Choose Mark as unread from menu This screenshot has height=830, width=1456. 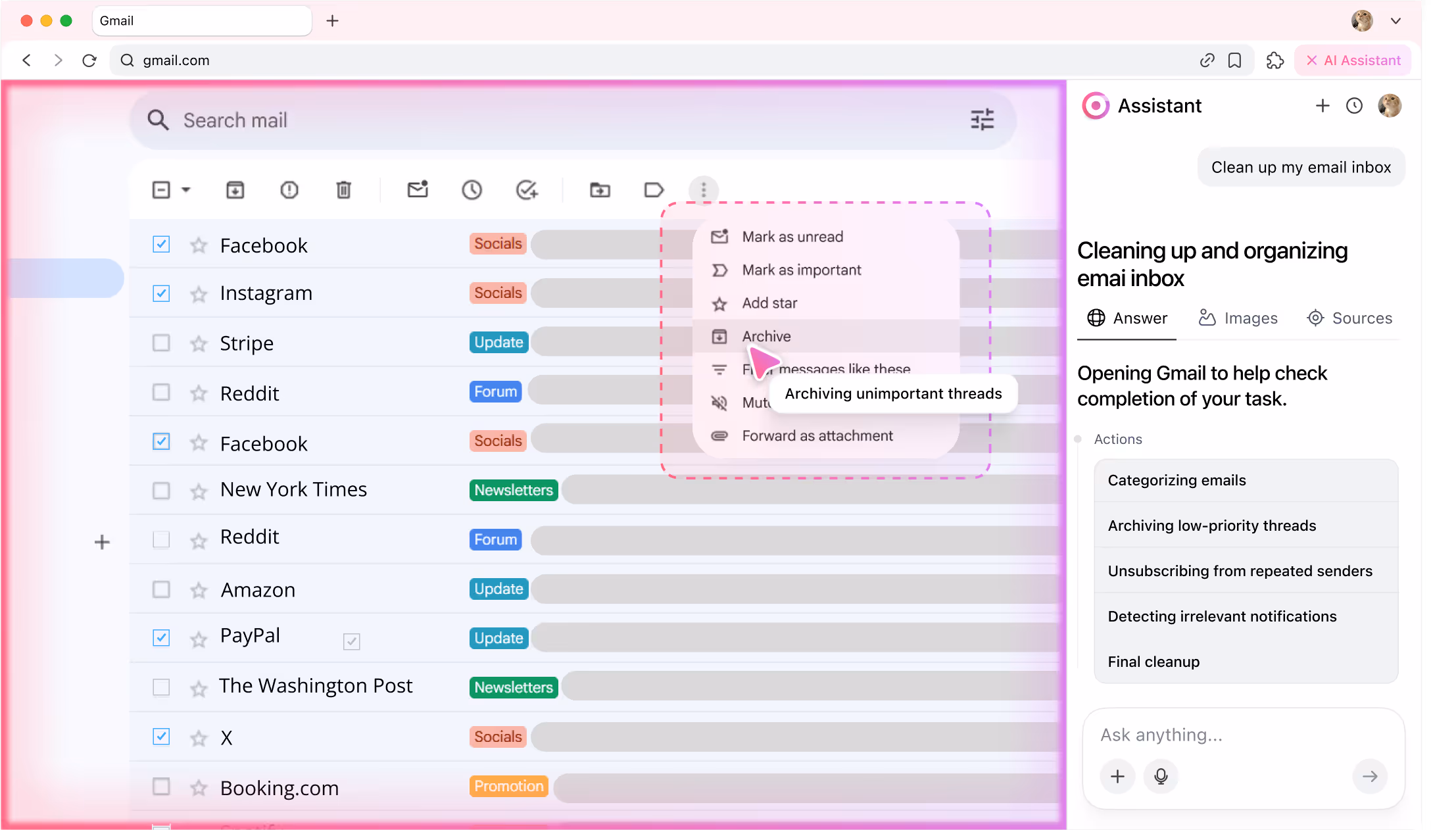pyautogui.click(x=826, y=237)
